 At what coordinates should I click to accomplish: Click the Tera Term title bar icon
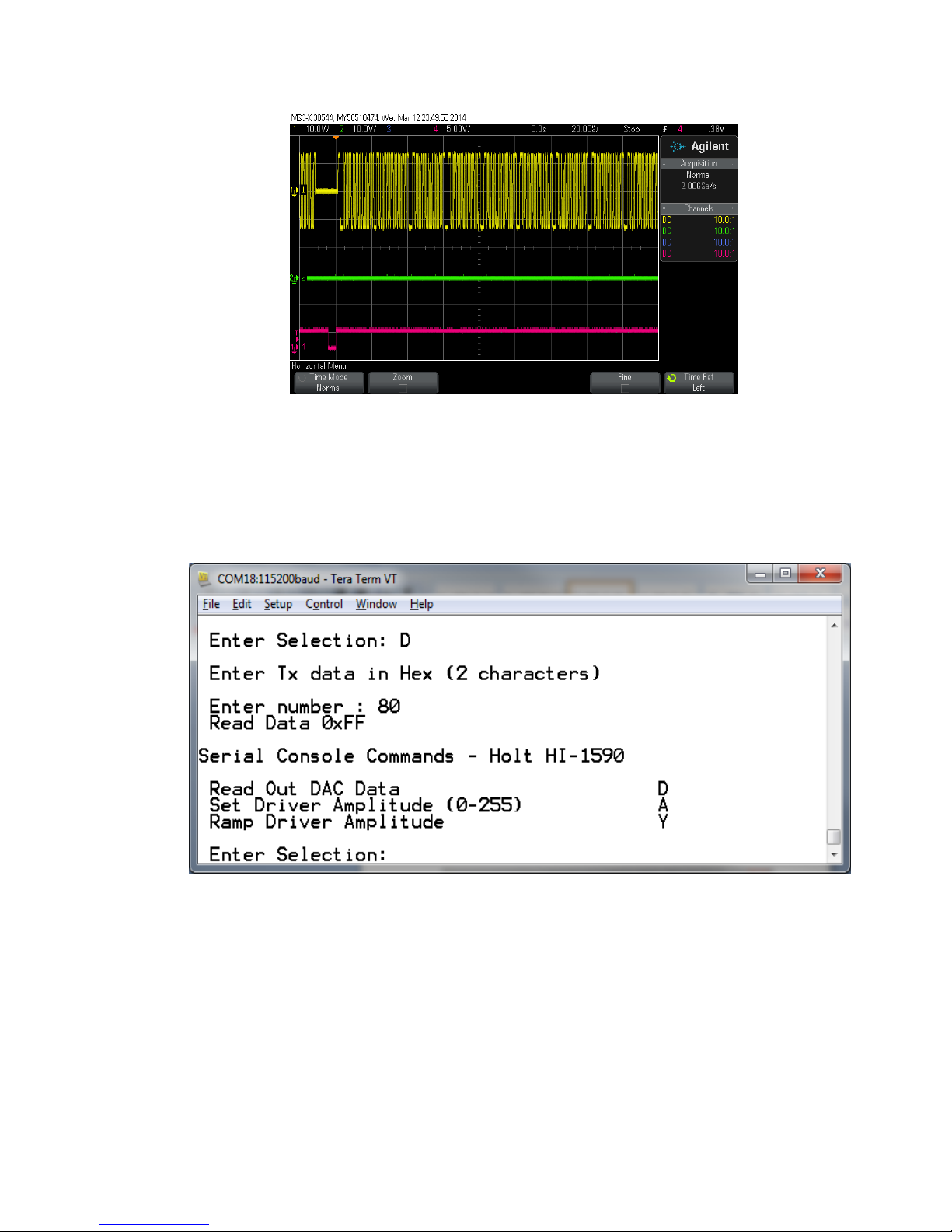(204, 578)
